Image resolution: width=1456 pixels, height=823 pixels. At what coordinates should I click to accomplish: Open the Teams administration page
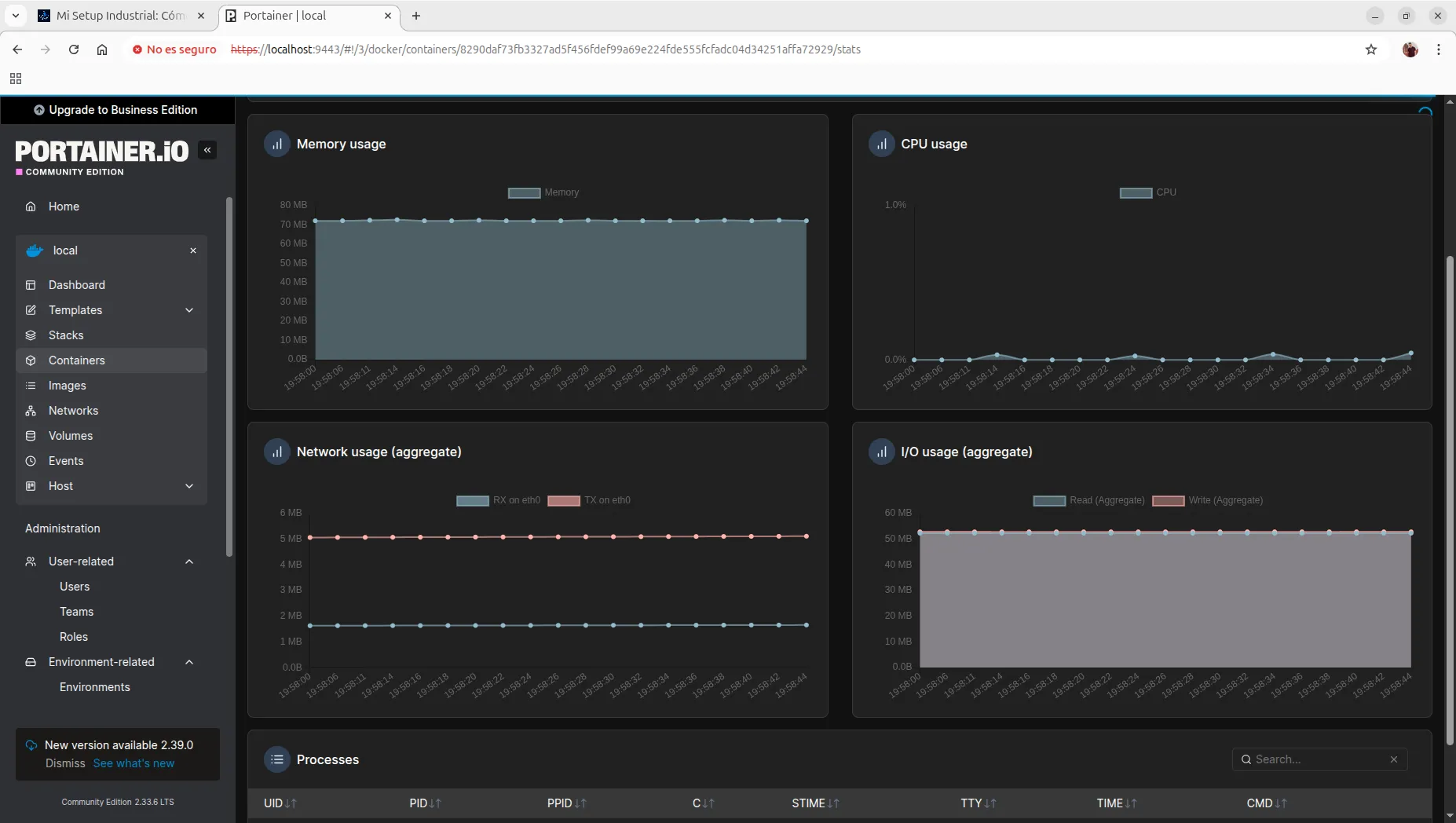pos(76,612)
